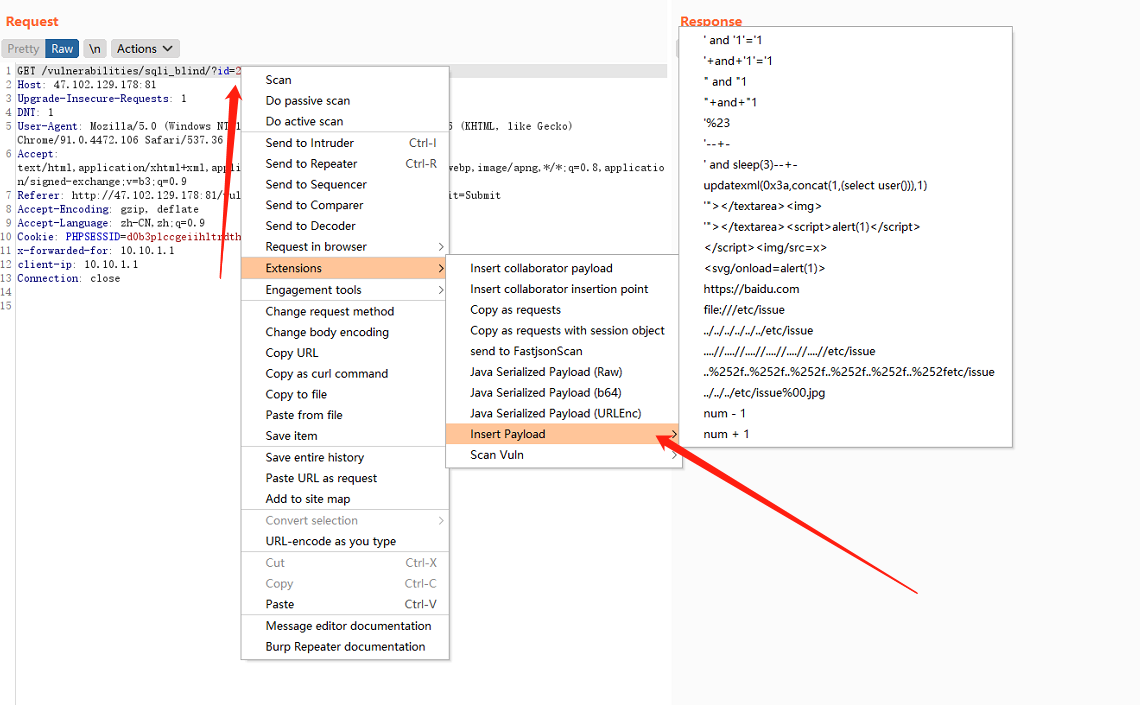Send the request to Decoder
The image size is (1140, 705).
345,226
